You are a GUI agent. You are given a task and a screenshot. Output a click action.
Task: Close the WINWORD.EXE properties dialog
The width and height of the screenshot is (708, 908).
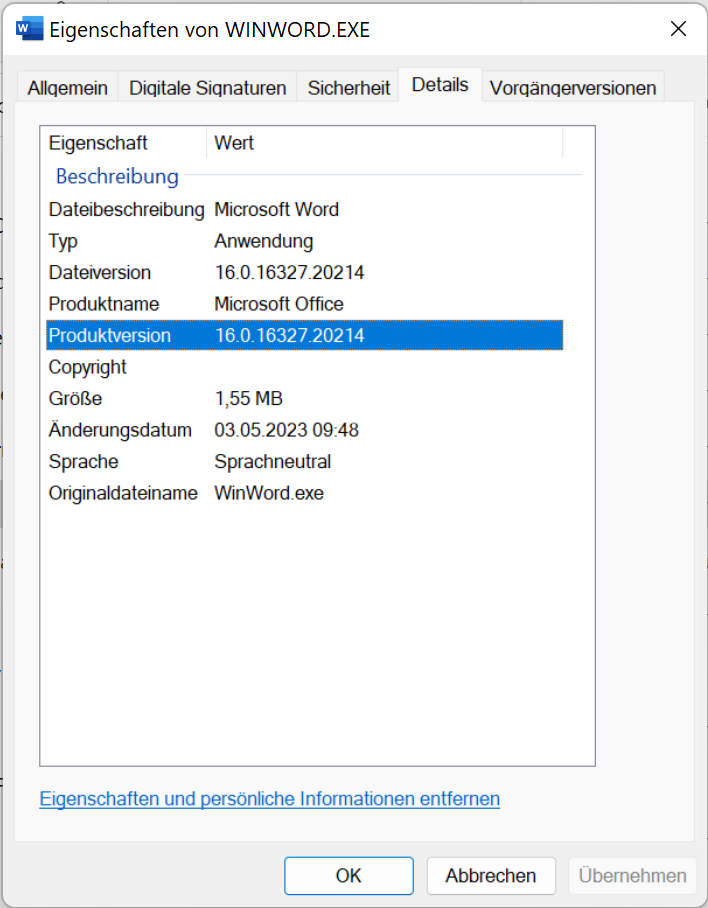(678, 28)
